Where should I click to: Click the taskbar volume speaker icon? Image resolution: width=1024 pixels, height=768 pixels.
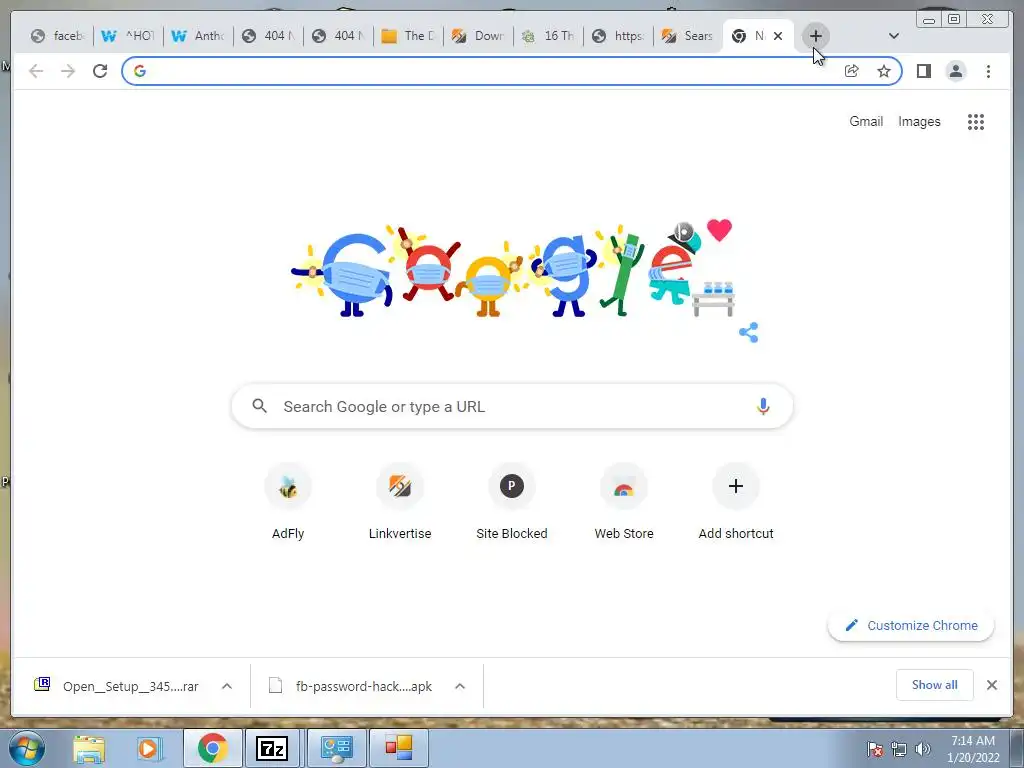click(923, 749)
